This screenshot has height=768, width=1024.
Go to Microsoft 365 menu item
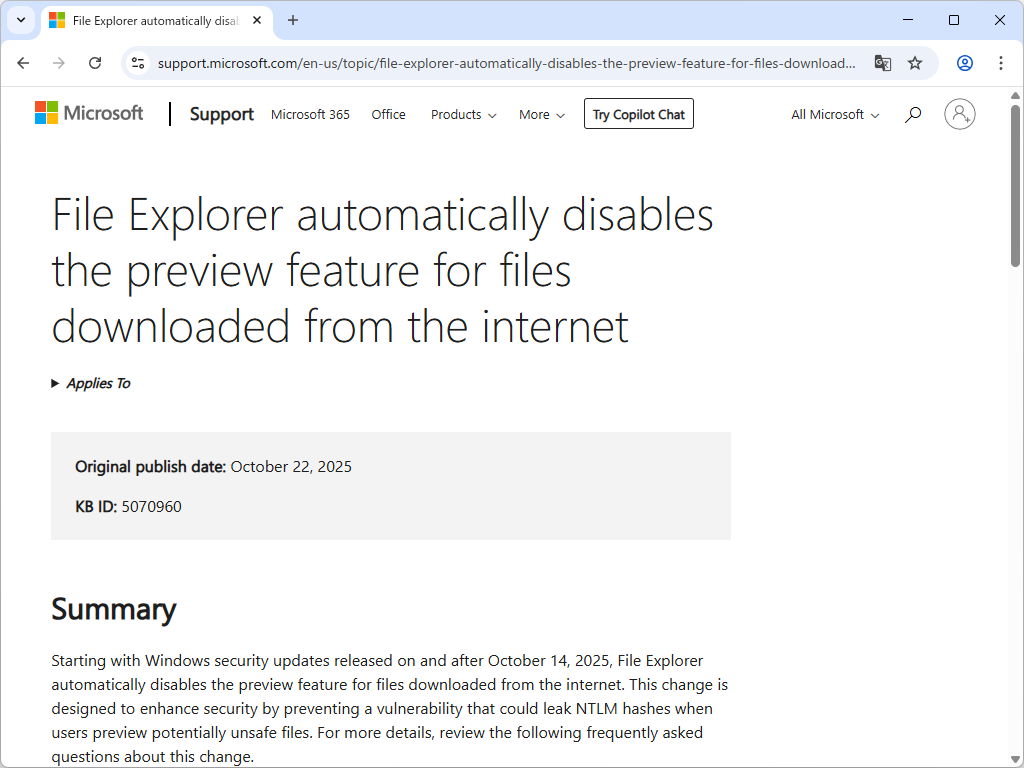click(x=310, y=114)
